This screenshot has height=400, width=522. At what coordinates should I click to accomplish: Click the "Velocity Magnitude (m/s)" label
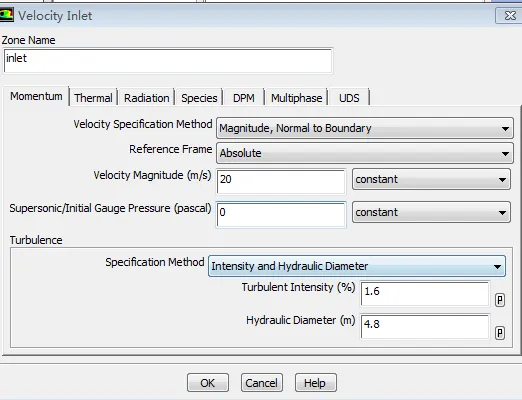152,175
